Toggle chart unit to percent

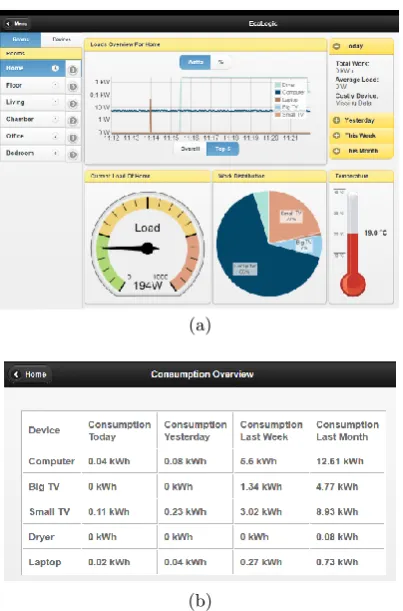tap(221, 62)
